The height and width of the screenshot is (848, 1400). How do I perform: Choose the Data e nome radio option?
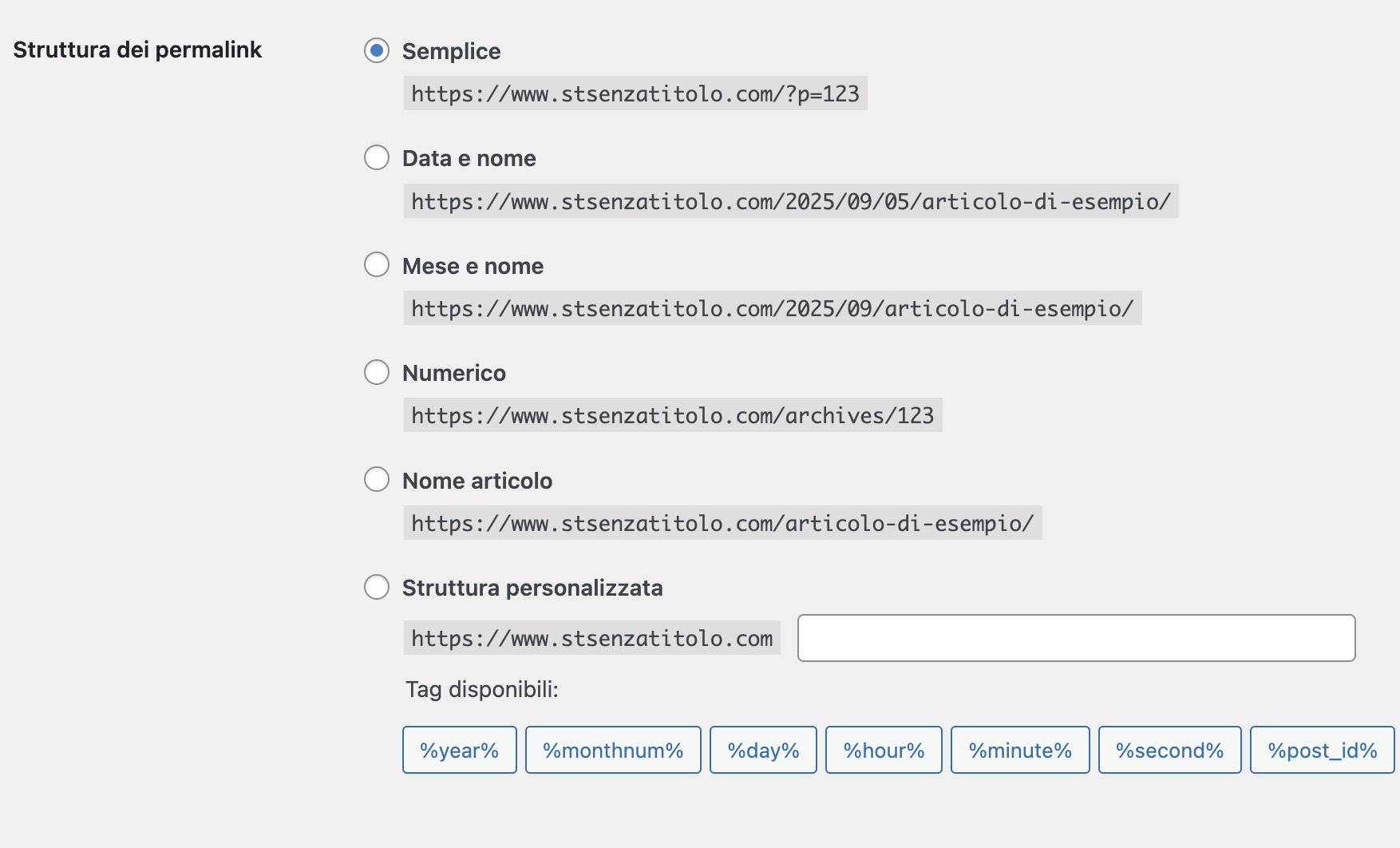point(377,157)
